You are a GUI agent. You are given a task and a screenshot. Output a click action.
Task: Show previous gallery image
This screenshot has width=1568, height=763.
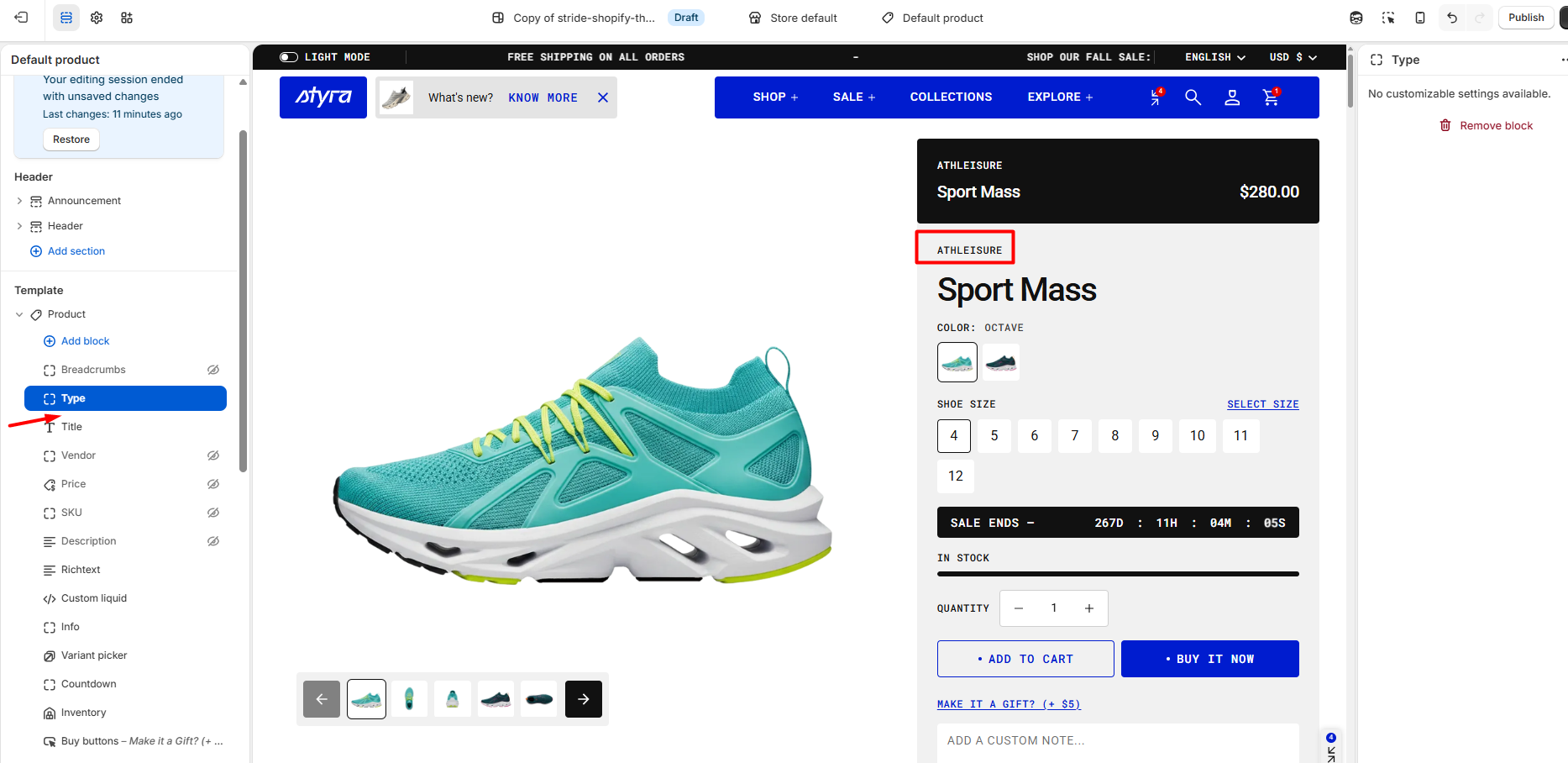coord(322,699)
